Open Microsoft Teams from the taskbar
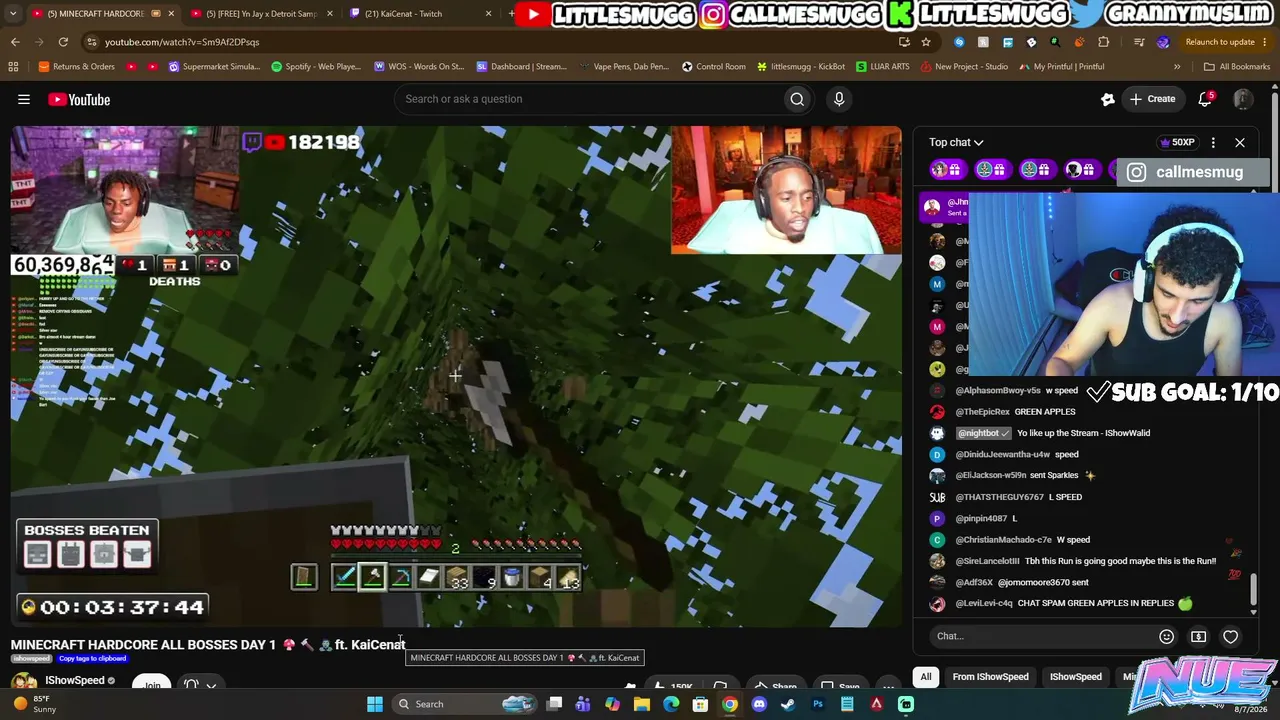The image size is (1280, 720). (583, 704)
